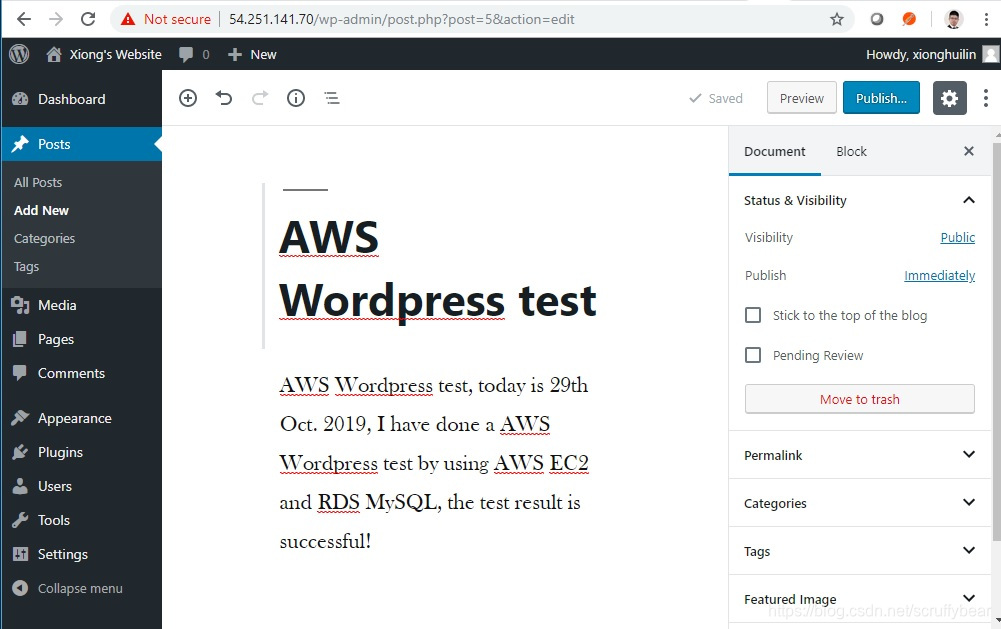Reload the page with refresh icon
Image resolution: width=1001 pixels, height=629 pixels.
(x=88, y=19)
